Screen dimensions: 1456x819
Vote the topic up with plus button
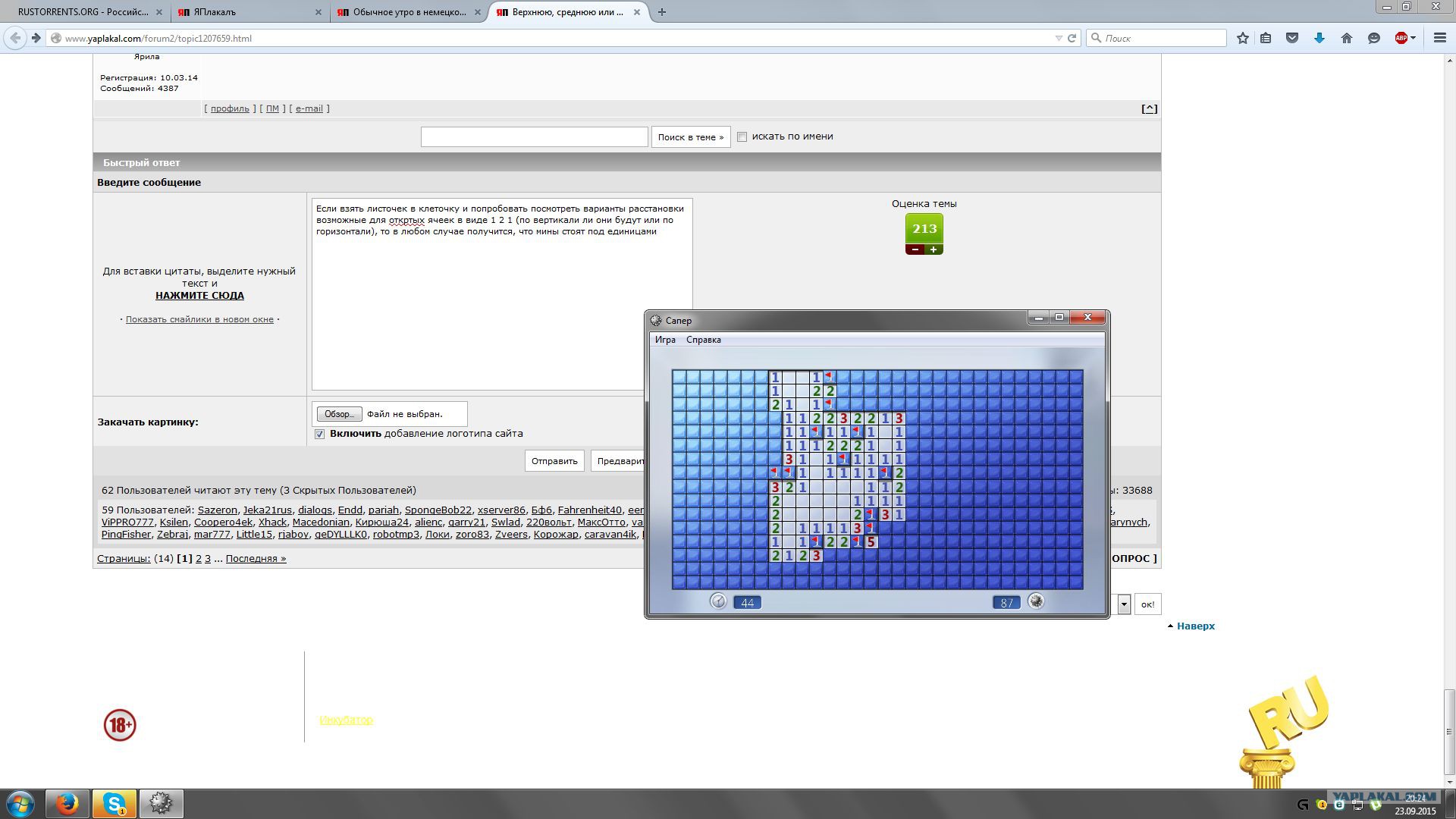(934, 249)
